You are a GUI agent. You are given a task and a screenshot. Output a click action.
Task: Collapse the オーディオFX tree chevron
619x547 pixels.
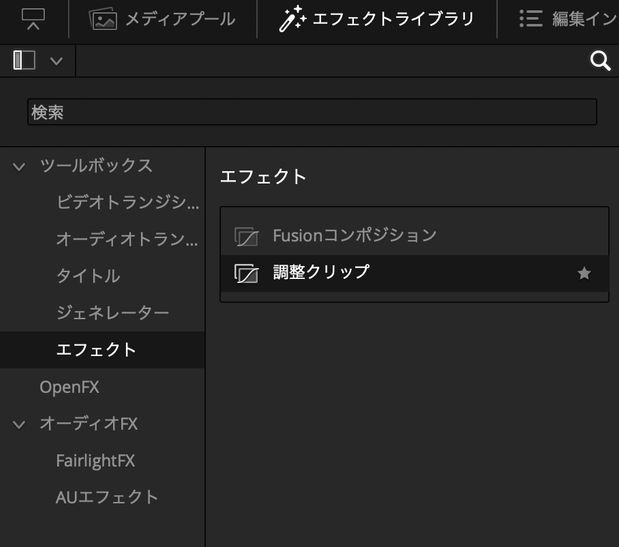point(19,425)
